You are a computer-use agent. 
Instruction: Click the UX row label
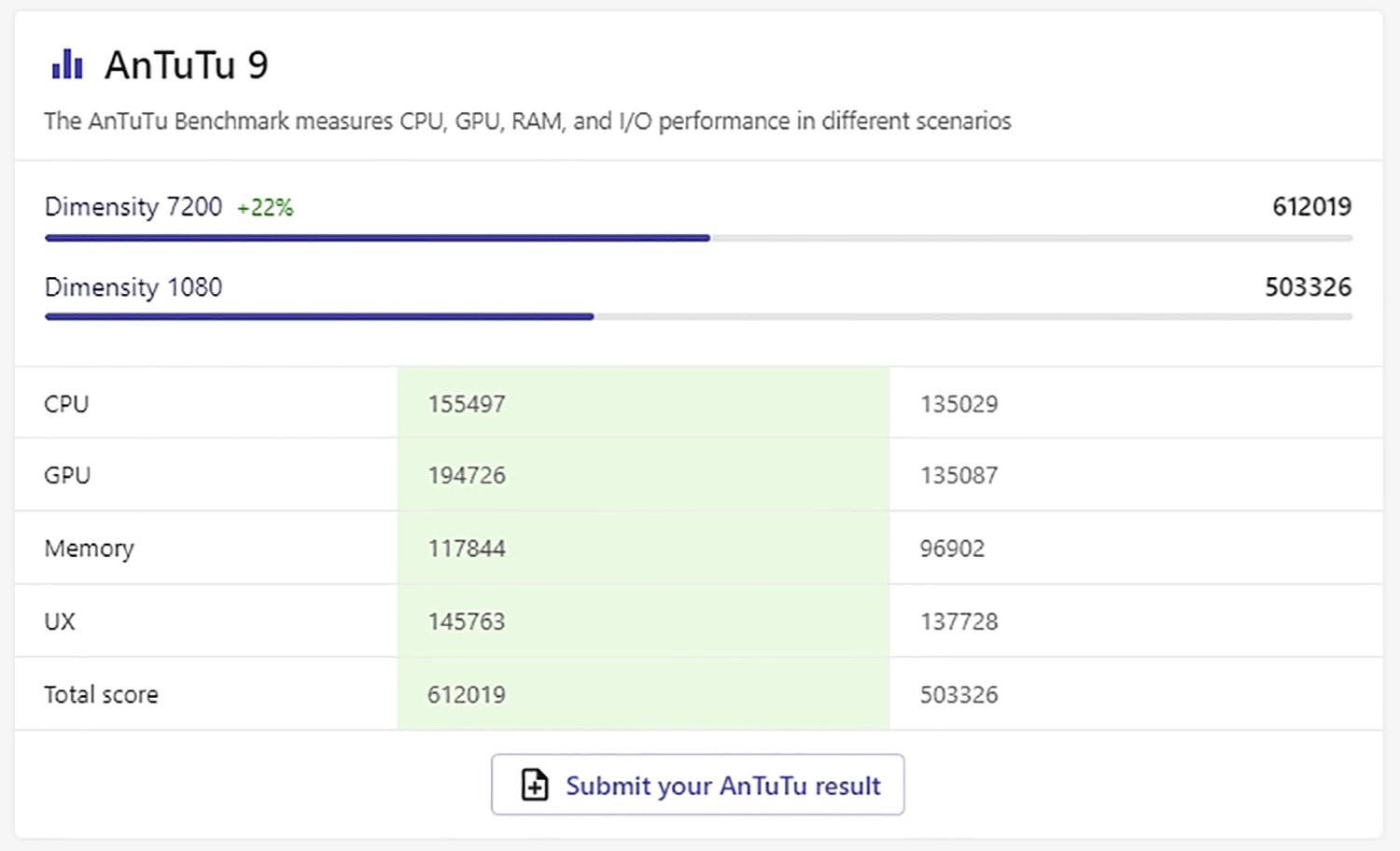60,621
